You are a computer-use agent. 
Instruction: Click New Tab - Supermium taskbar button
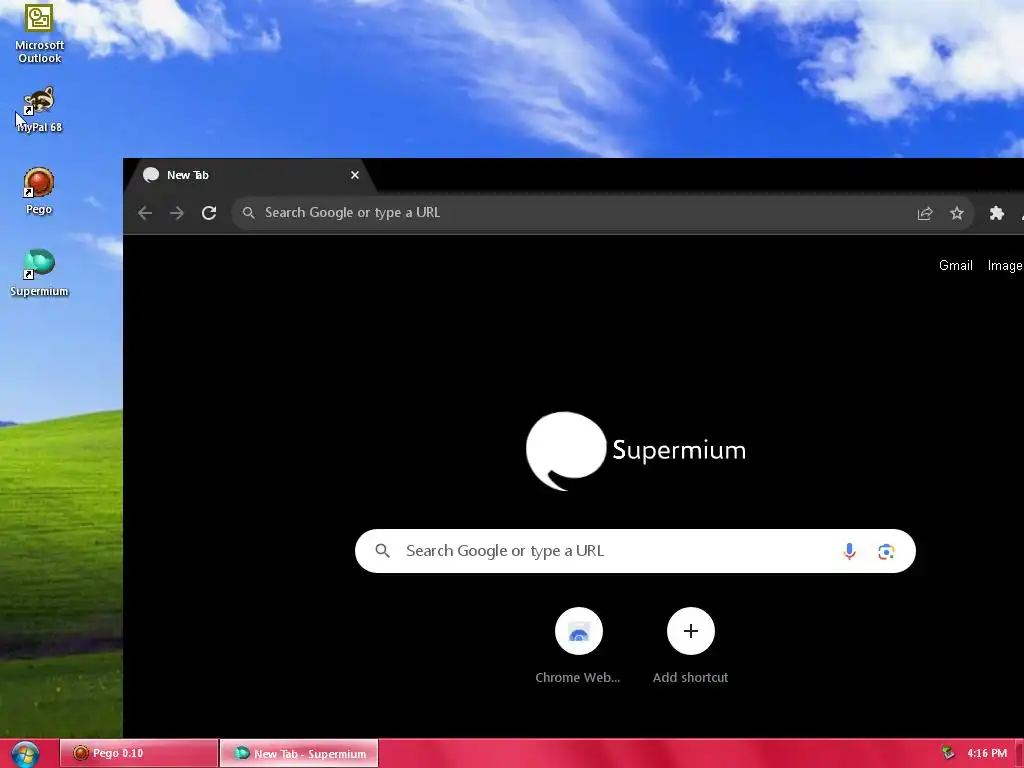299,753
